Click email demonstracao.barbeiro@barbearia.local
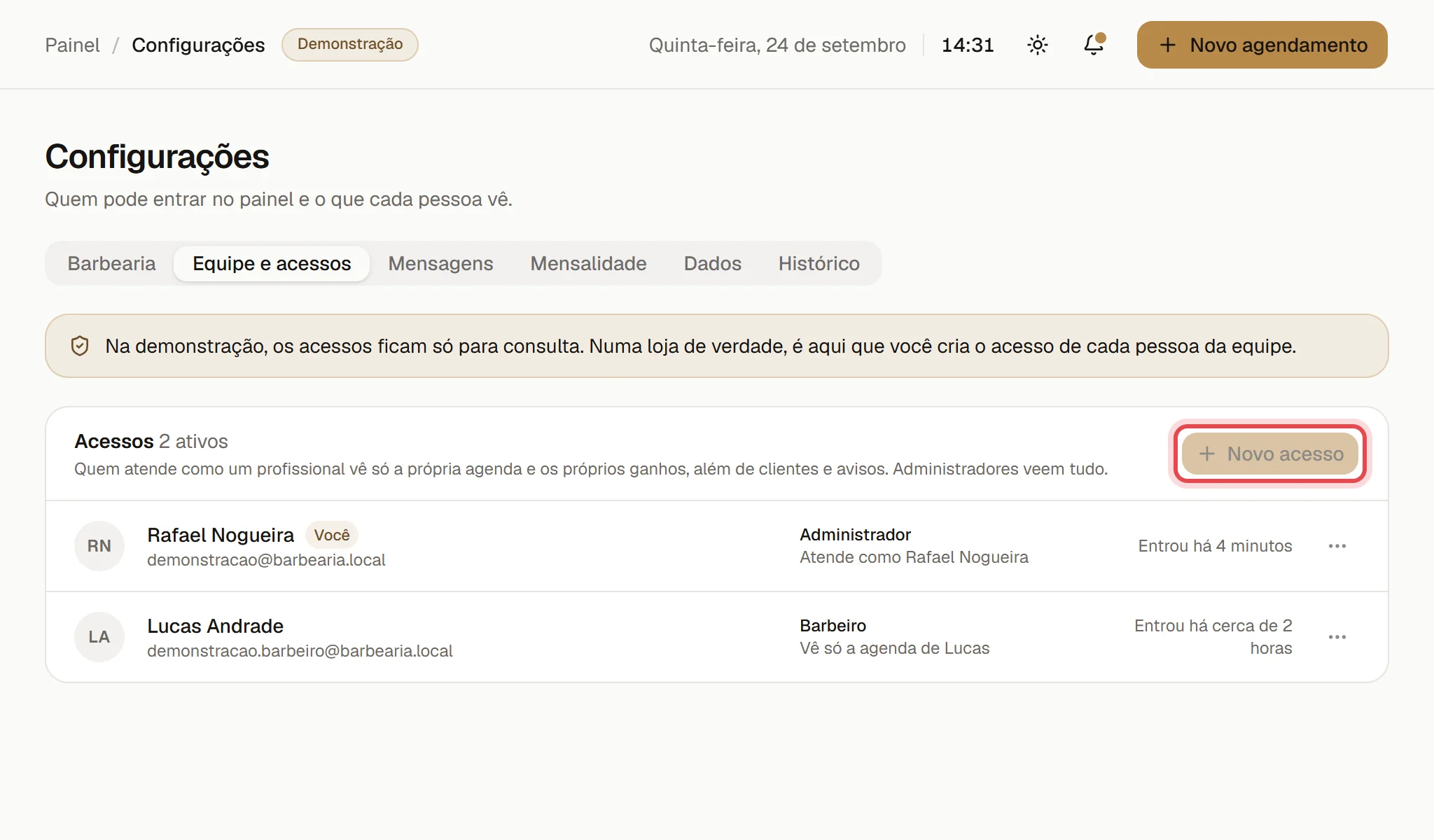 pos(300,651)
